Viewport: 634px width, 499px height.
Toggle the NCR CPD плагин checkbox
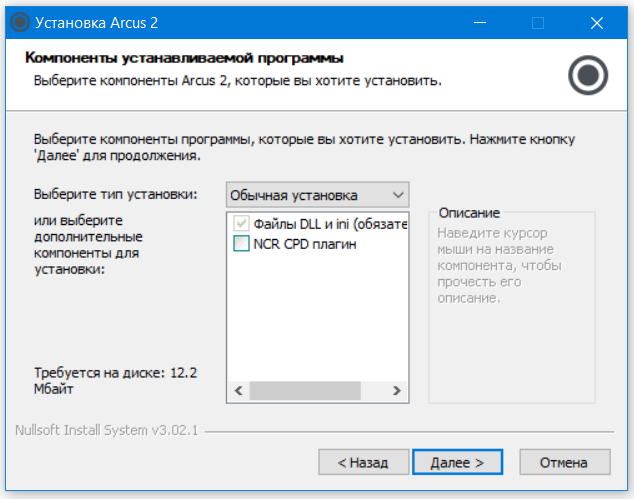[241, 243]
